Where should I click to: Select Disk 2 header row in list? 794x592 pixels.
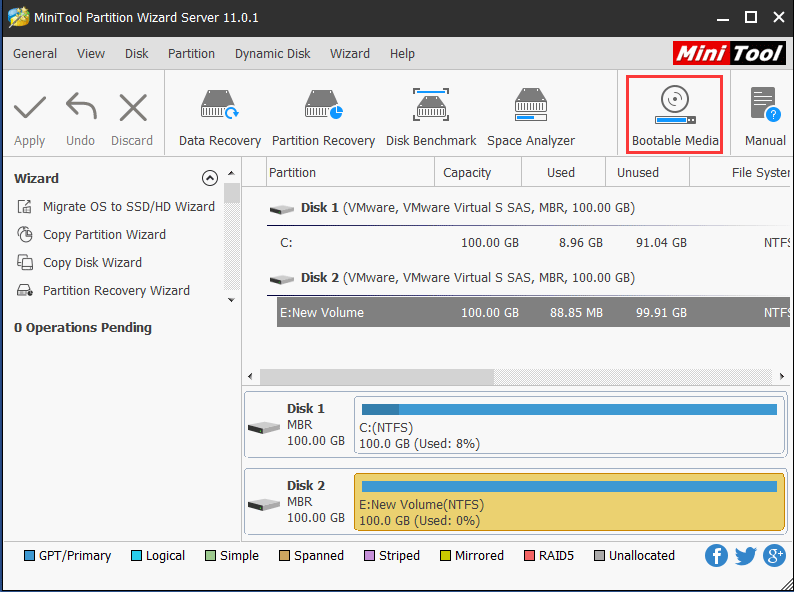[528, 278]
